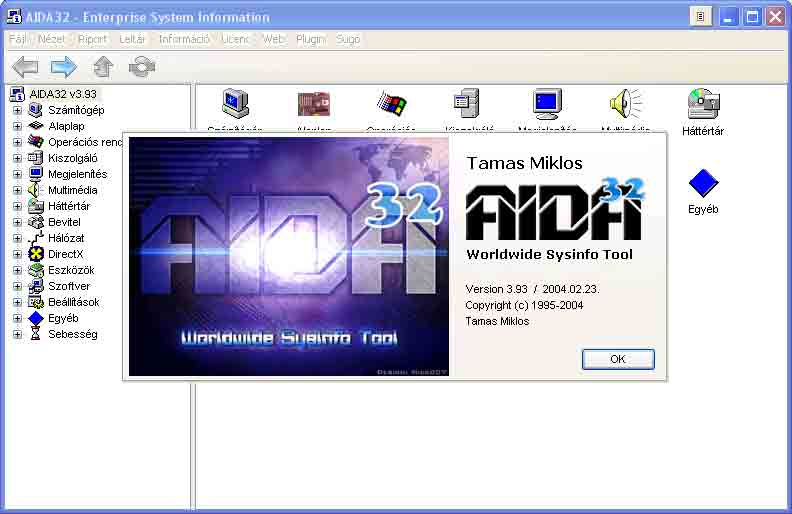Image resolution: width=792 pixels, height=514 pixels.
Task: Click Sebesség hourglass icon in tree
Action: point(35,334)
